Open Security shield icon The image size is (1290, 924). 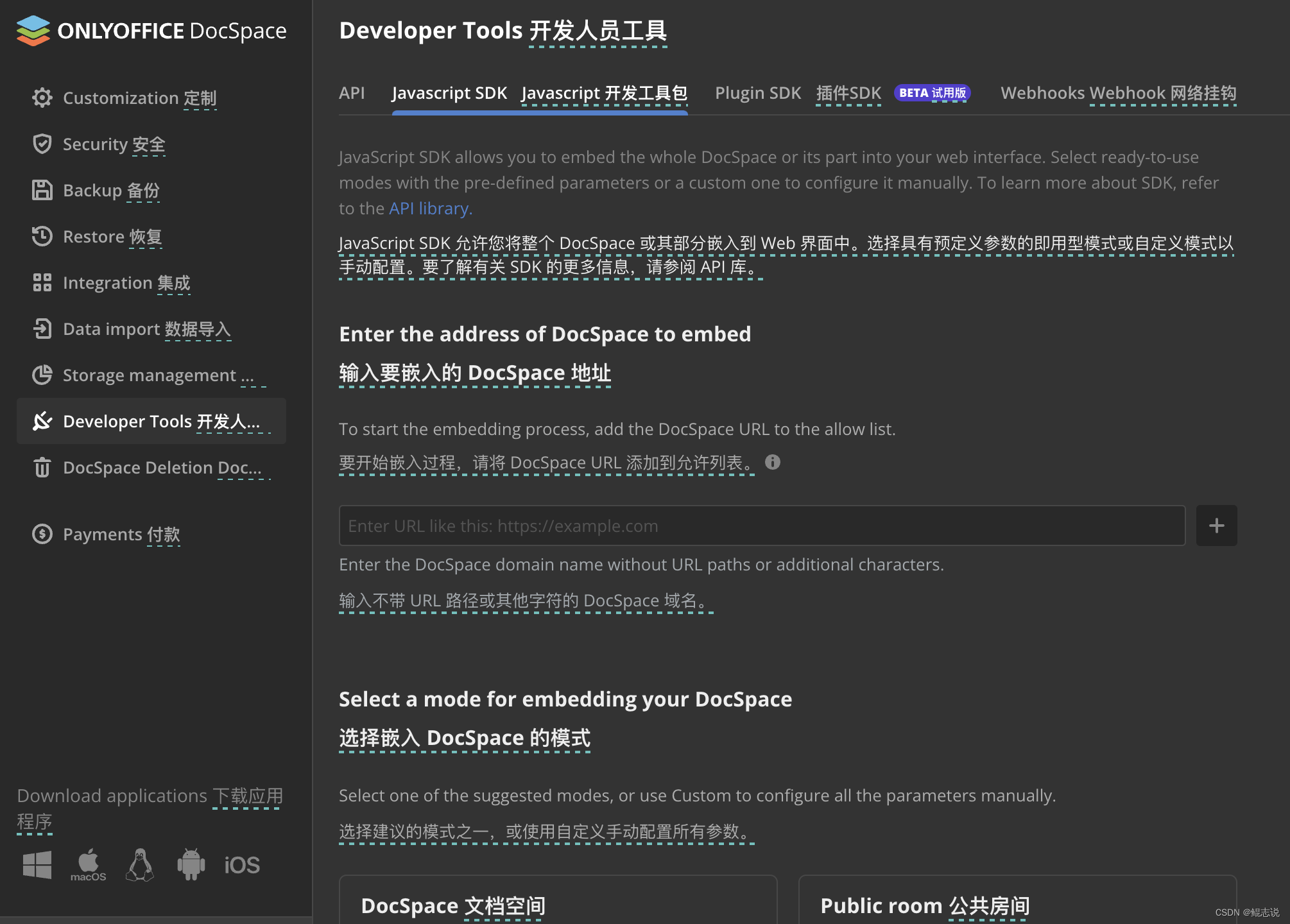(42, 144)
